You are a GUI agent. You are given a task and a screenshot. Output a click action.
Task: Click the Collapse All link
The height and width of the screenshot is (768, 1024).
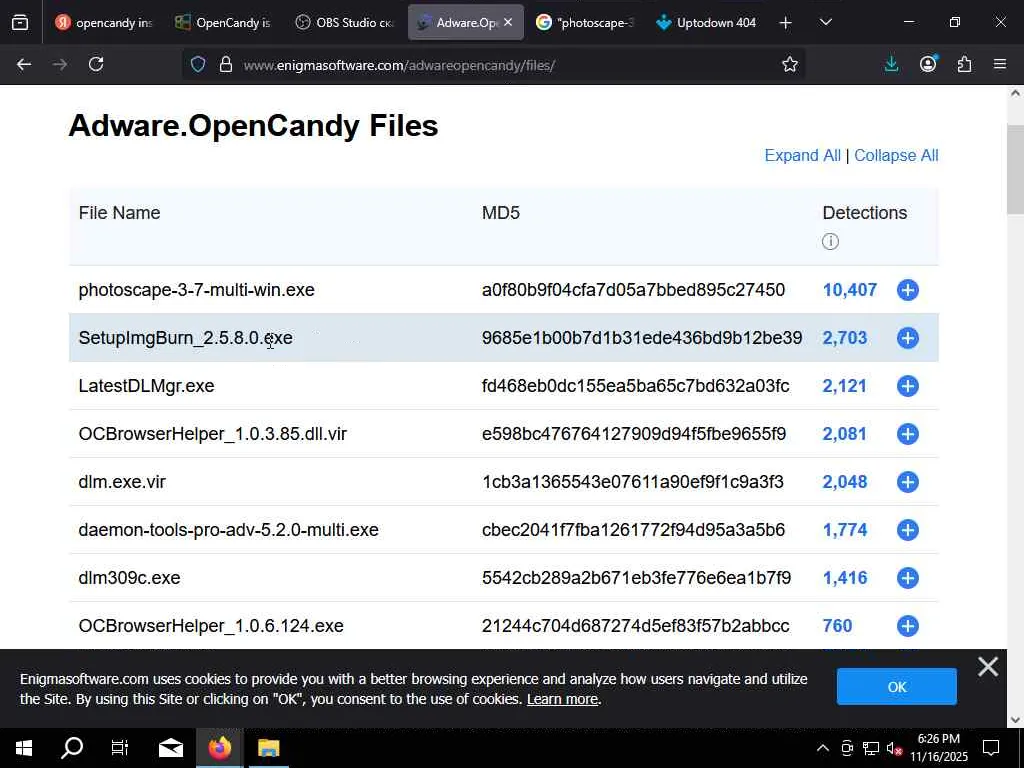point(896,155)
